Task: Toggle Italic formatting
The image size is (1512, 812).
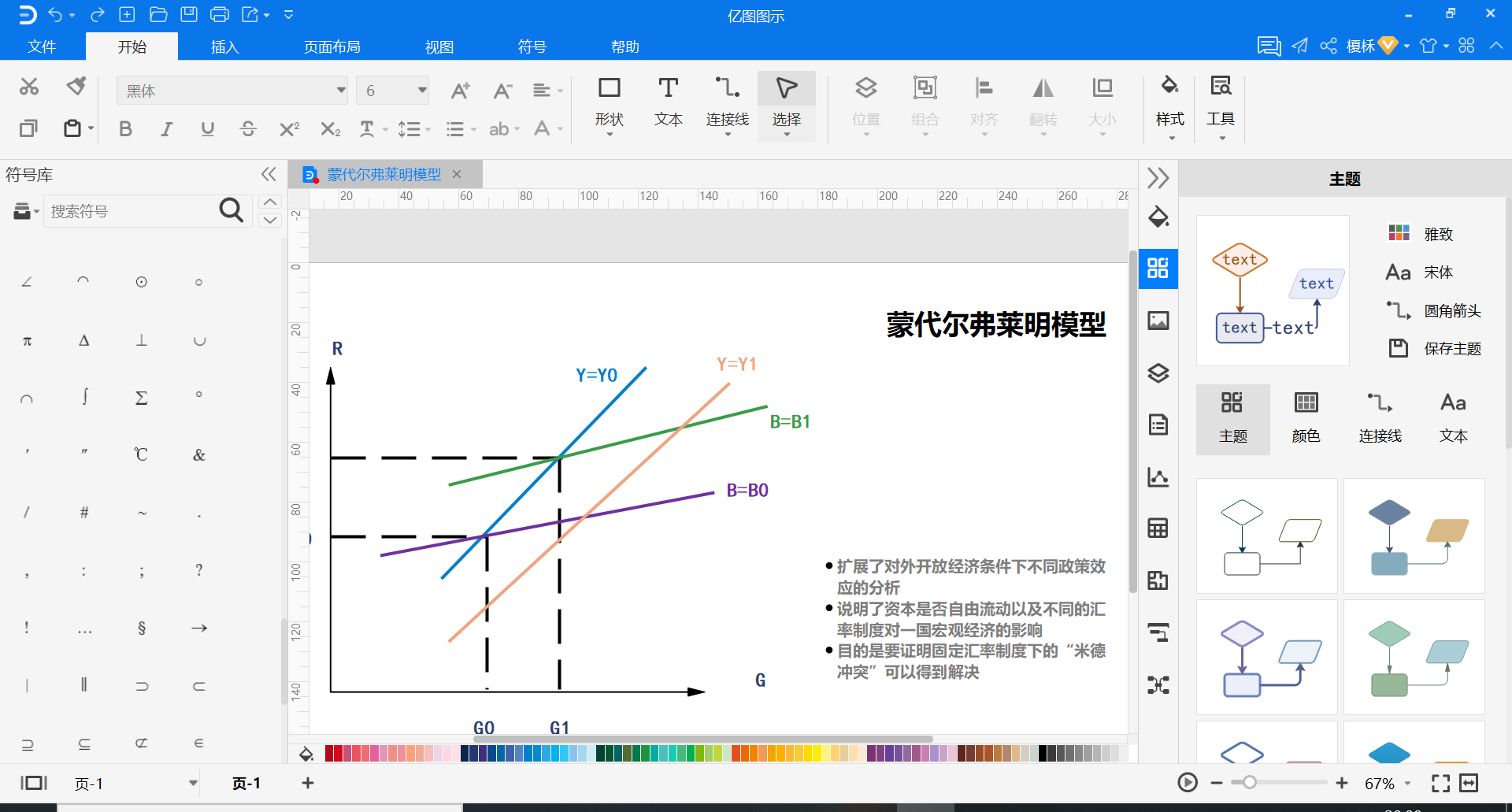Action: tap(166, 129)
